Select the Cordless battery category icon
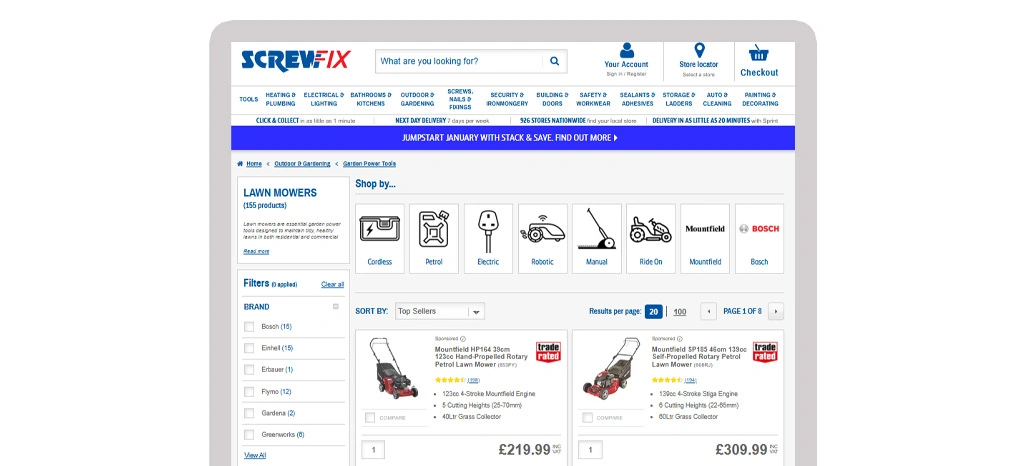The height and width of the screenshot is (466, 1026). pos(380,228)
